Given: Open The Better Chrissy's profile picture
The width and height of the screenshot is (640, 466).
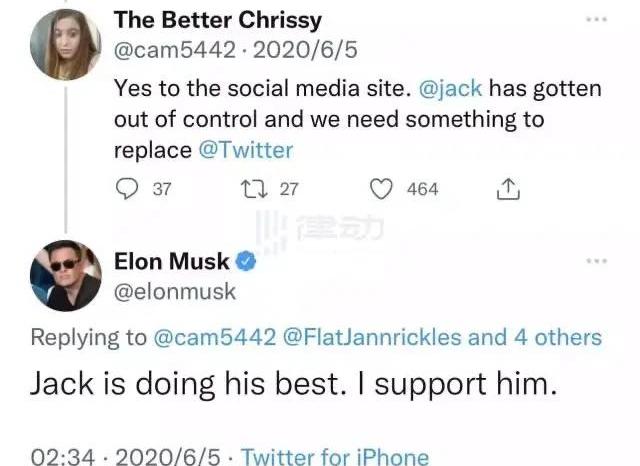Looking at the screenshot, I should (x=65, y=45).
